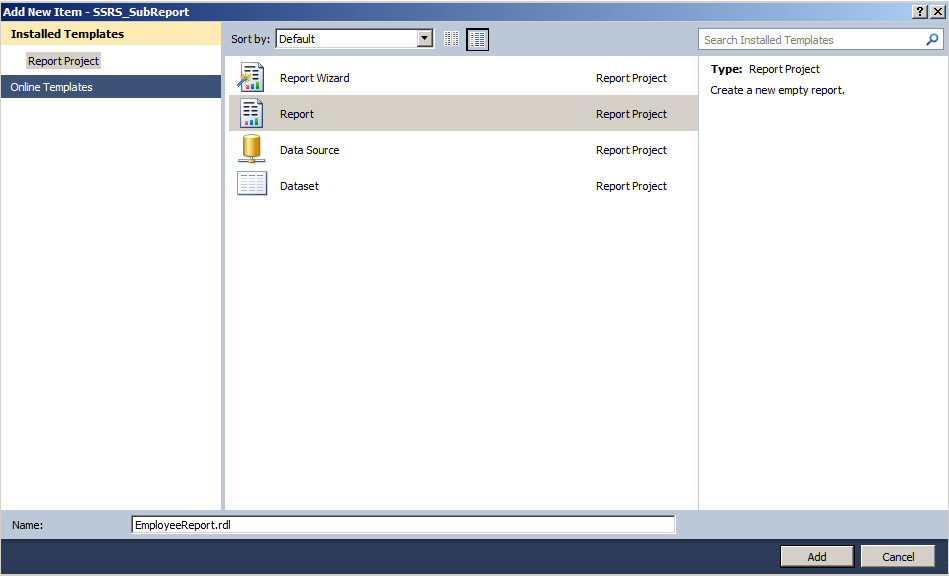Viewport: 949px width, 576px height.
Task: Click the Name input field with EmployeeReport.rdl
Action: 403,525
